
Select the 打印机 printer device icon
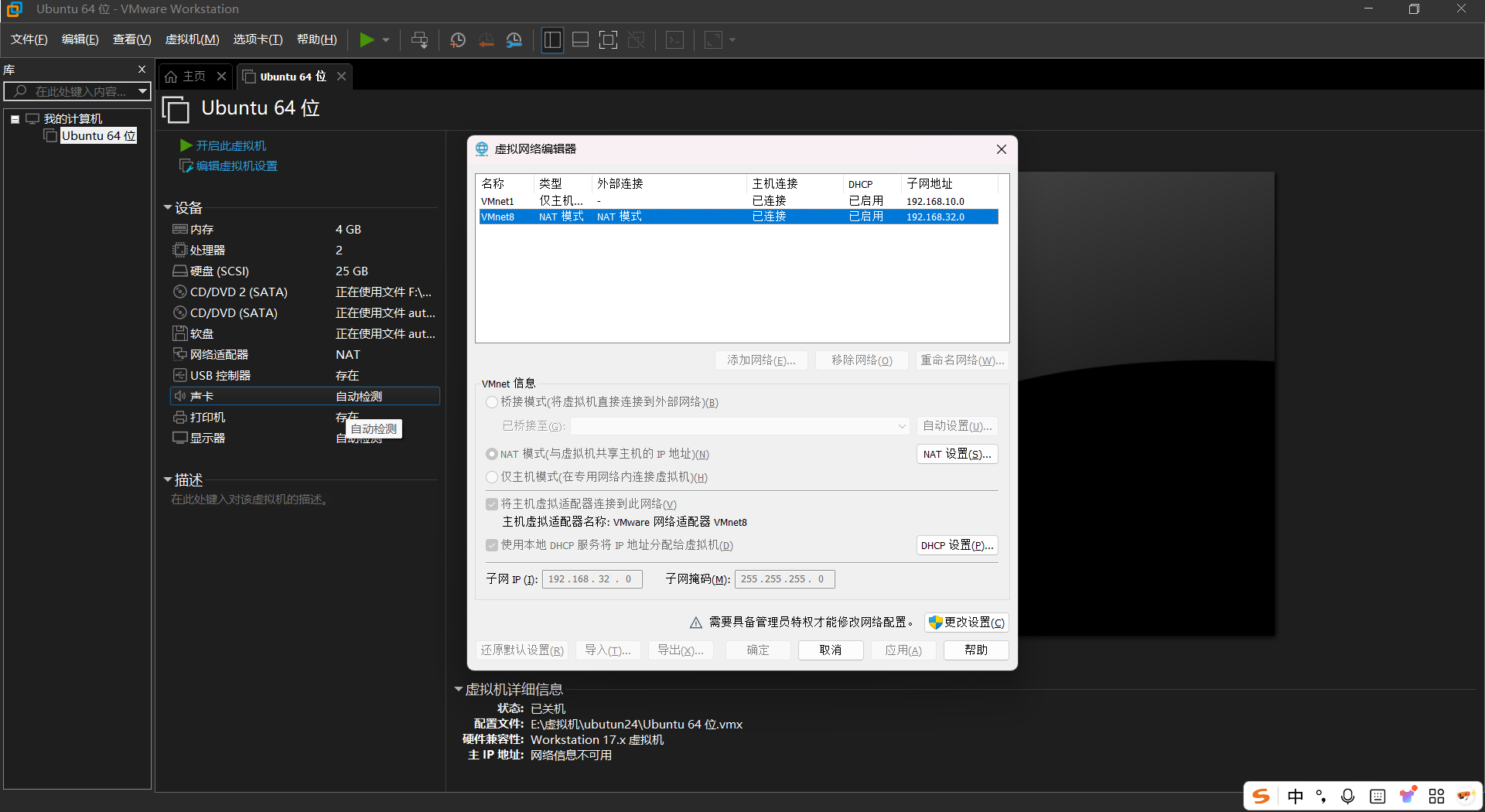[179, 417]
